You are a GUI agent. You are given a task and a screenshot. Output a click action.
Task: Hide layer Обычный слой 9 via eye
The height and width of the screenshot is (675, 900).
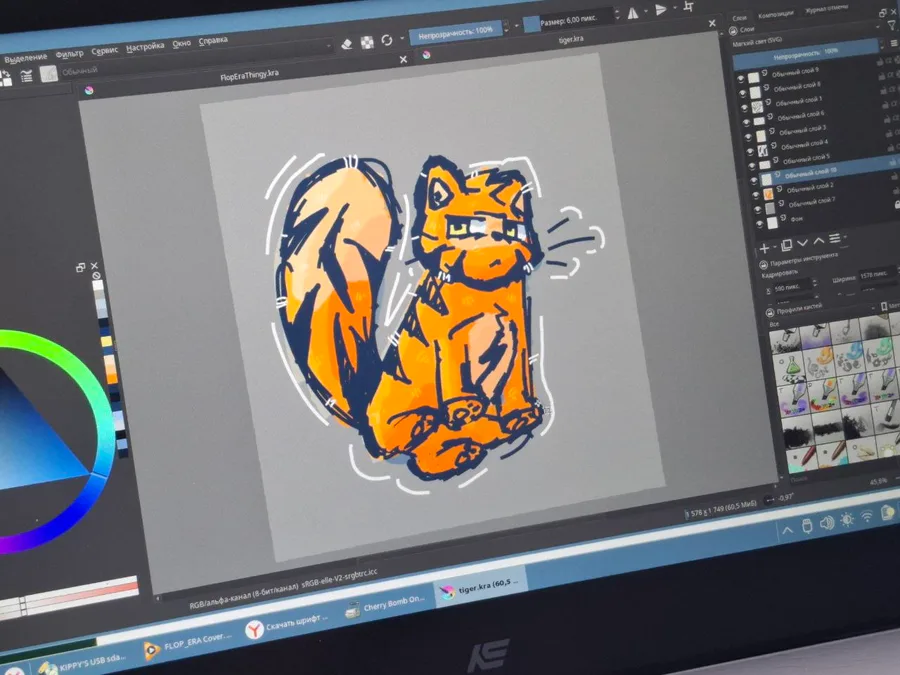(740, 79)
